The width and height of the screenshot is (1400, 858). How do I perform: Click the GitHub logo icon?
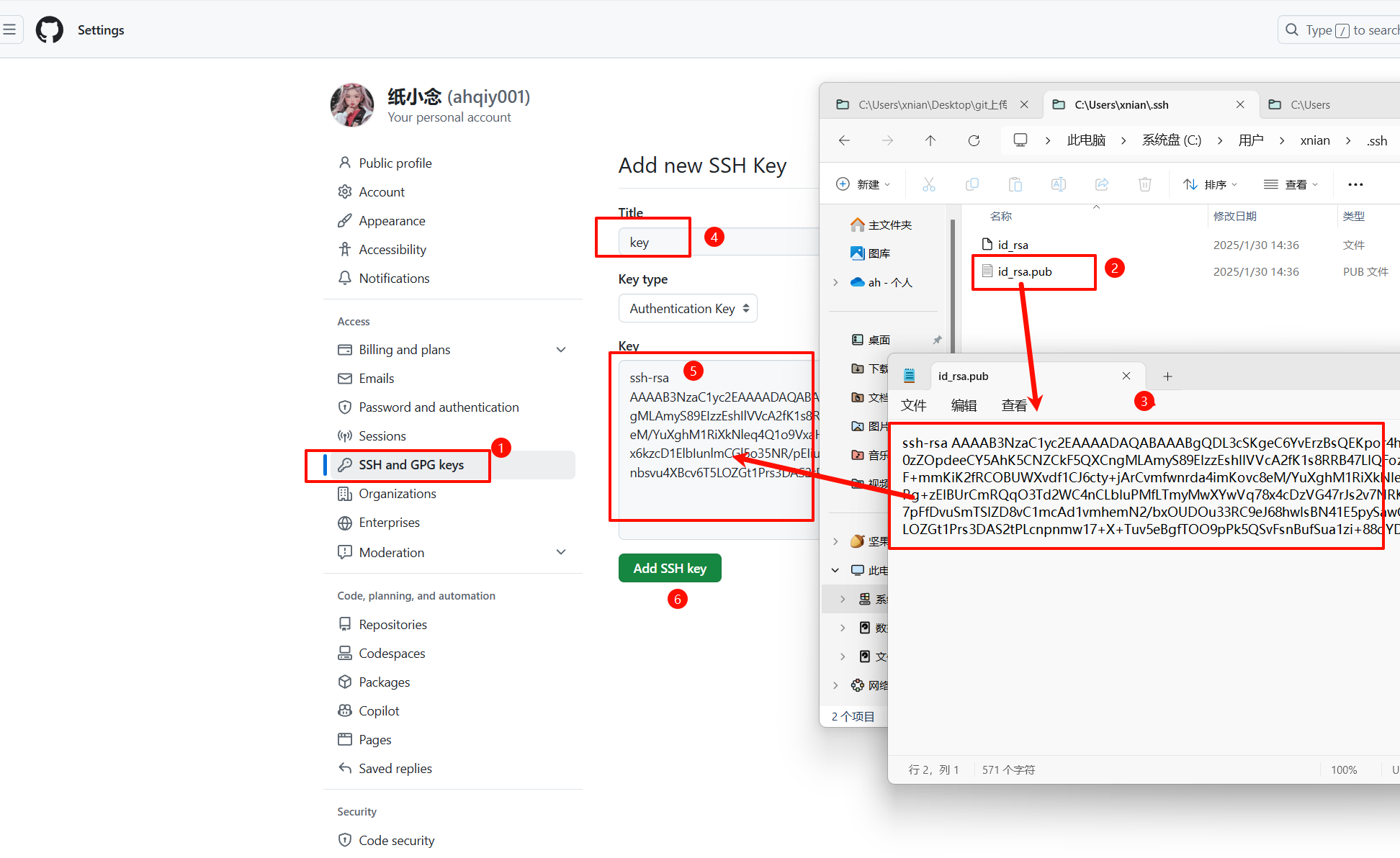pyautogui.click(x=50, y=30)
